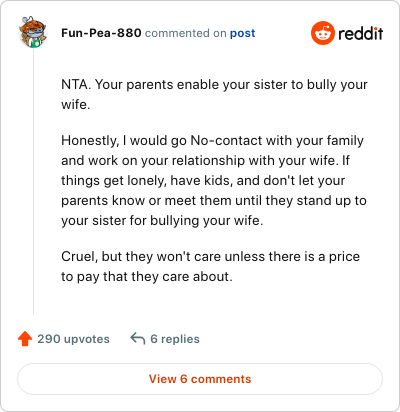Click the 'NTA. Your parents enable' paragraph
The height and width of the screenshot is (412, 400).
click(214, 94)
